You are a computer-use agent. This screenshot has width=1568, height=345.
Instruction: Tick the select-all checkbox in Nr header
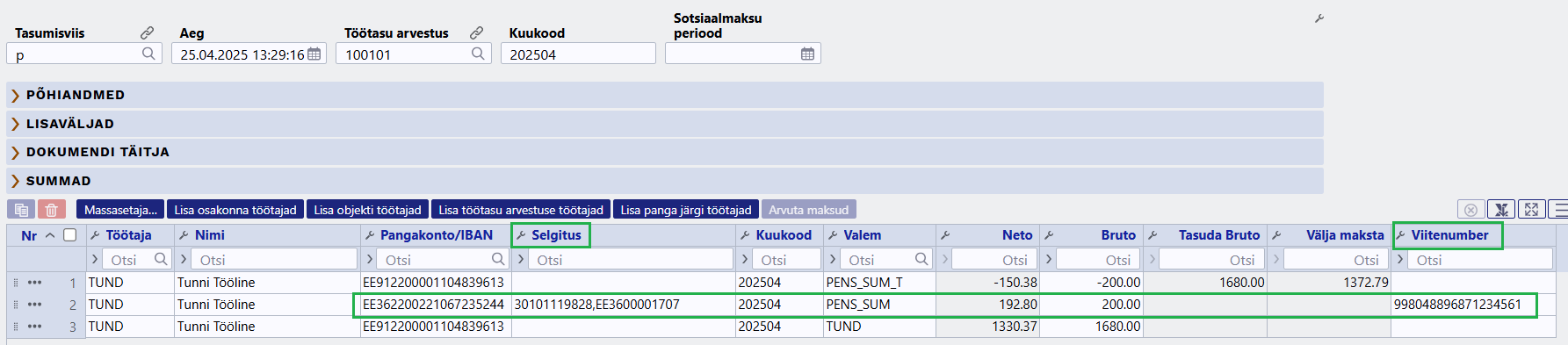point(70,234)
